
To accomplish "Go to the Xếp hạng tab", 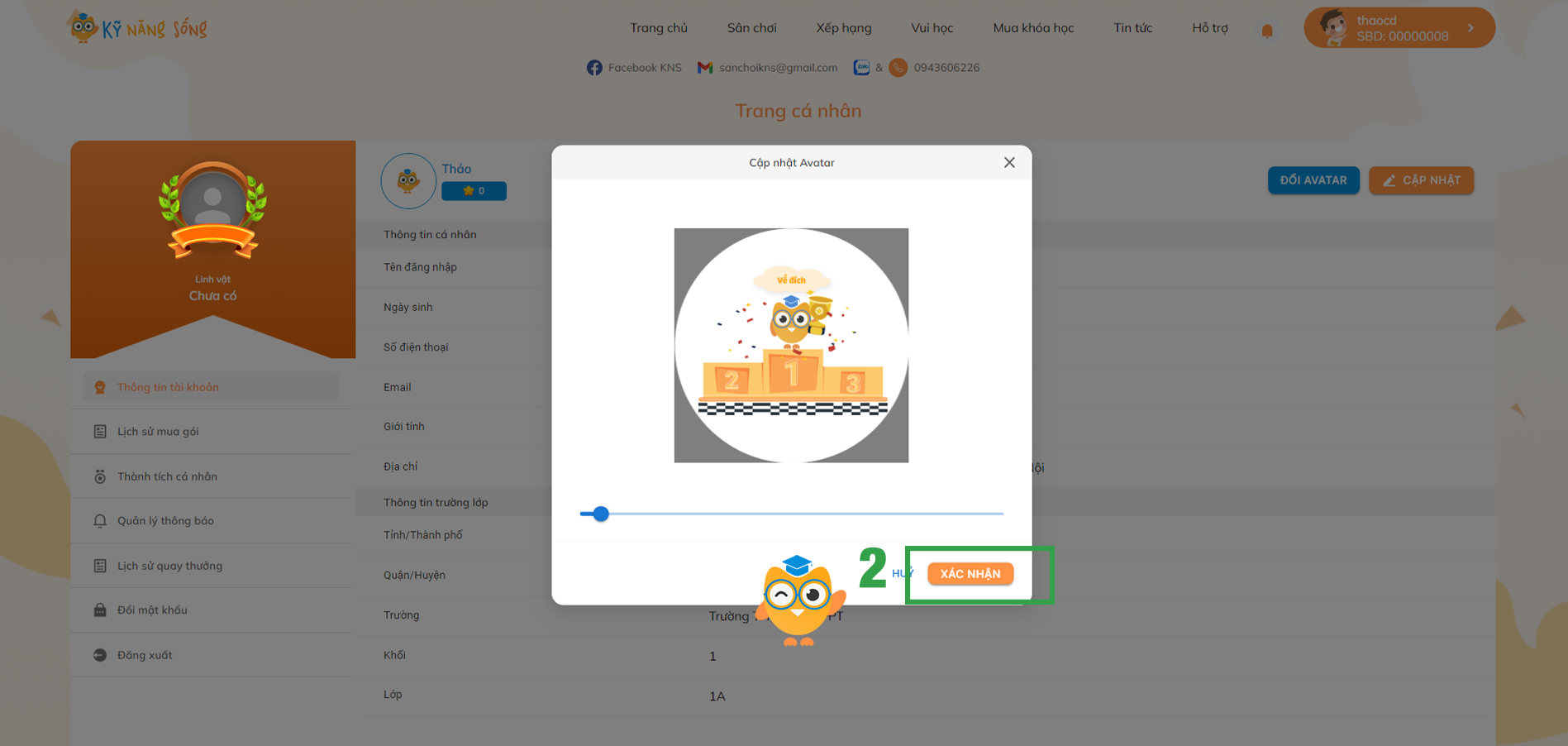I will coord(843,28).
